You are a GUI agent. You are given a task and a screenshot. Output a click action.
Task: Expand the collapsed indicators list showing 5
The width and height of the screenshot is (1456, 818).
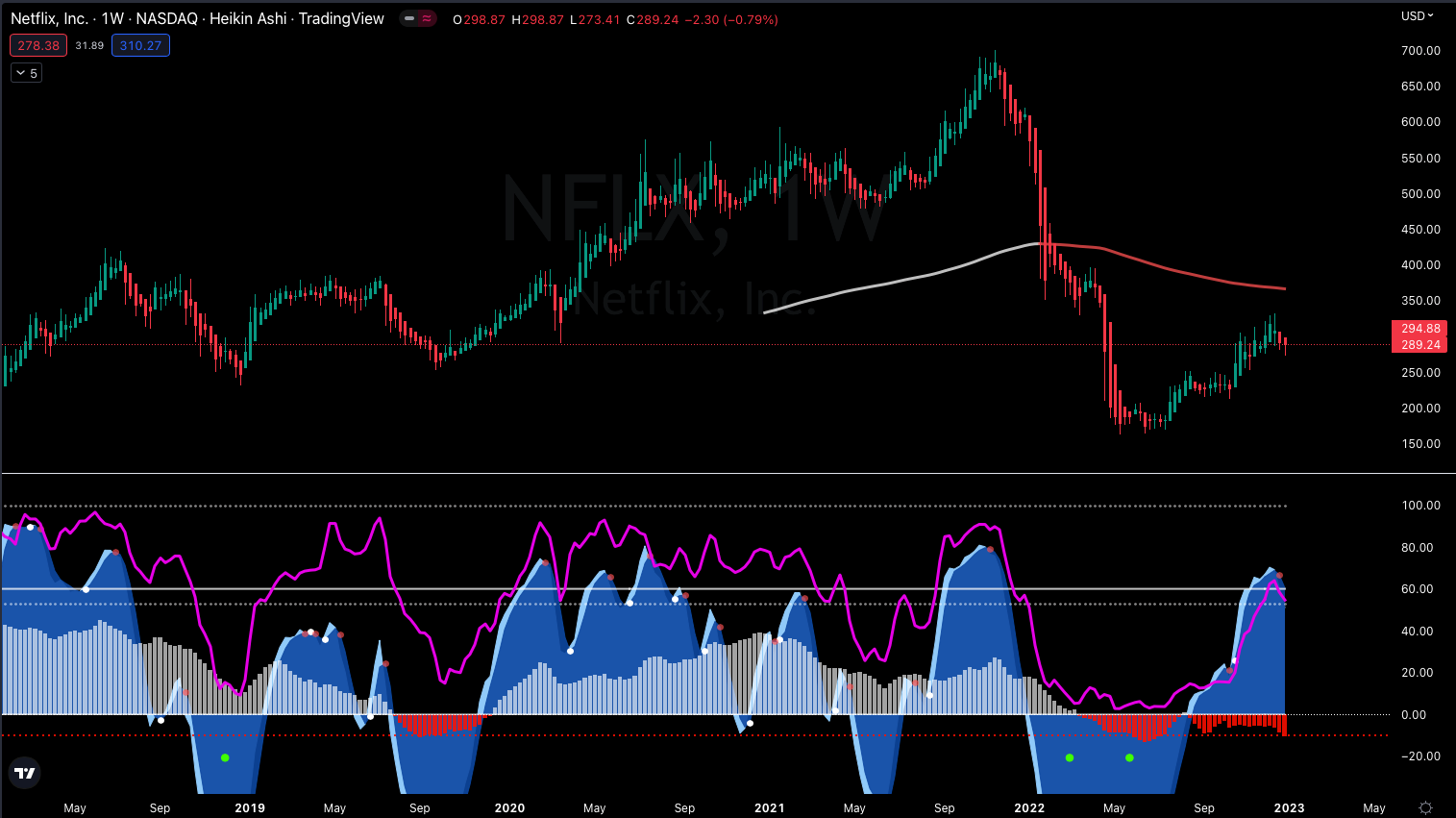[x=26, y=73]
